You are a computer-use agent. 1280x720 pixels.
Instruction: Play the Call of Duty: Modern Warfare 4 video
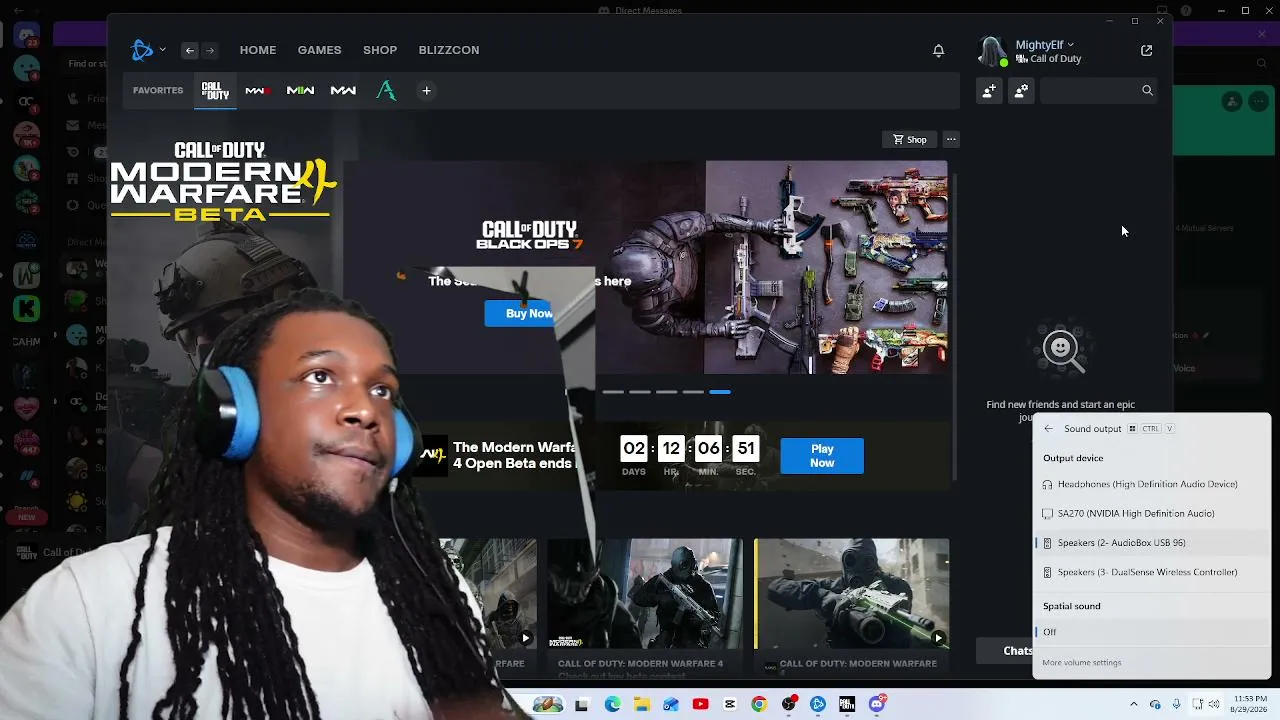click(645, 594)
